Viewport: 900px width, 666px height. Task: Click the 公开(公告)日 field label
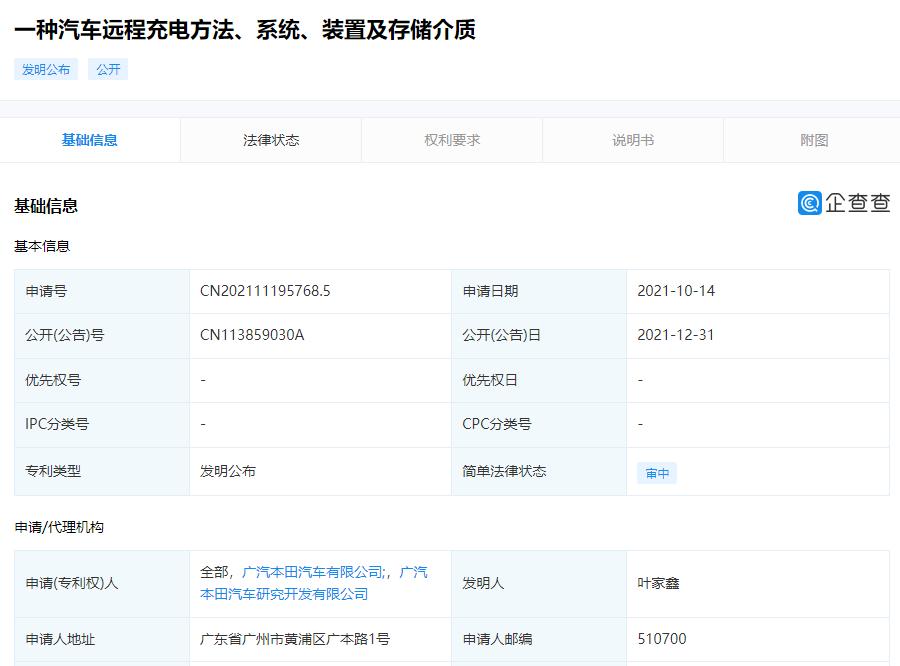click(x=502, y=335)
